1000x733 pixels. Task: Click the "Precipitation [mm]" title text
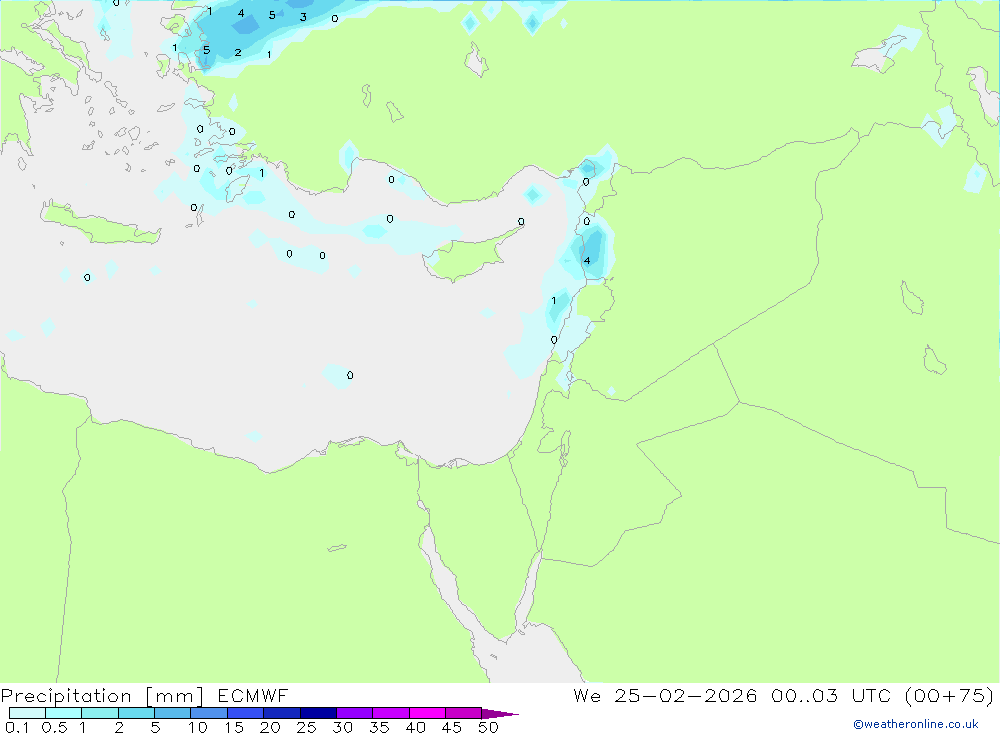coord(102,696)
